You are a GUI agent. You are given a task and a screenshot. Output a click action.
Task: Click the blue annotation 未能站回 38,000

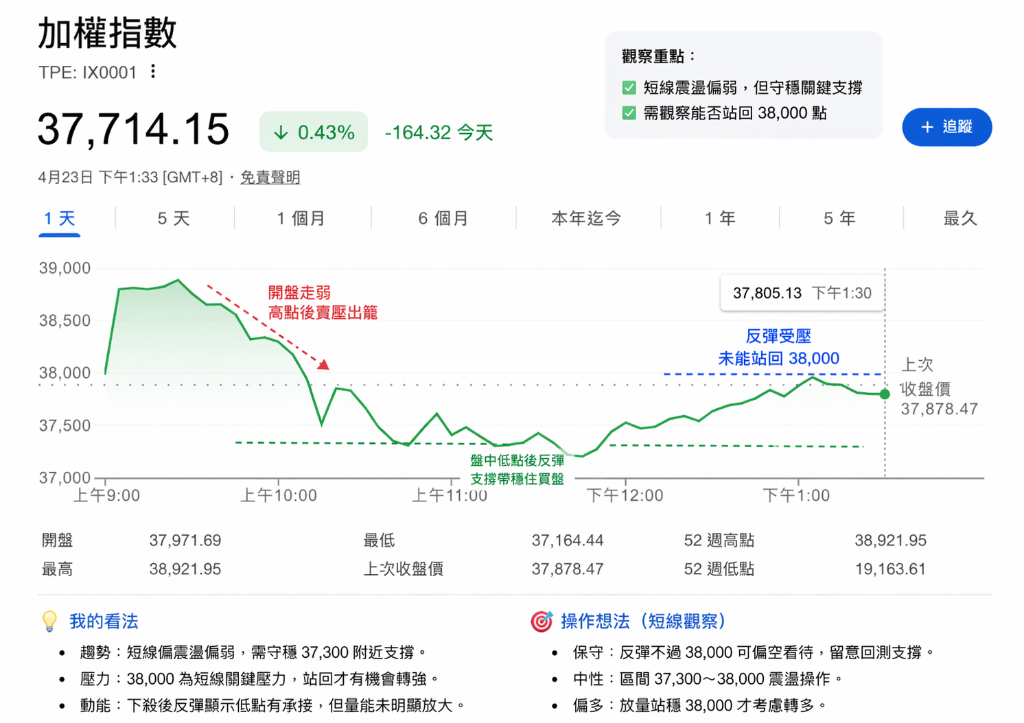[x=778, y=359]
